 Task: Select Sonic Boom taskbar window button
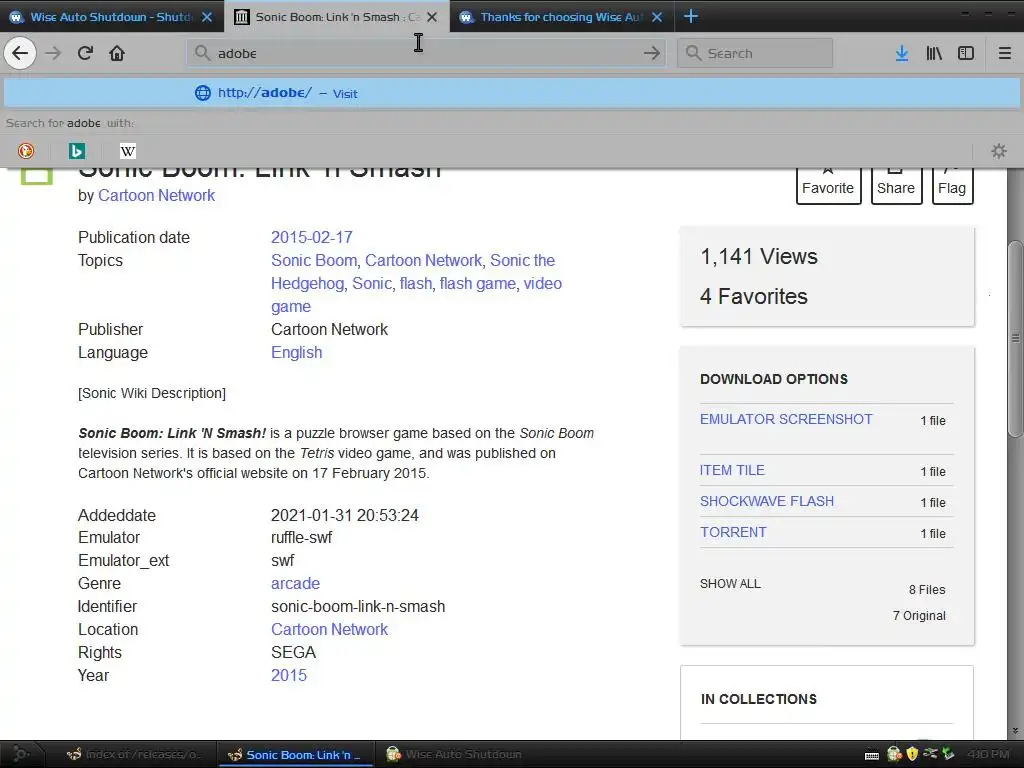pos(295,754)
